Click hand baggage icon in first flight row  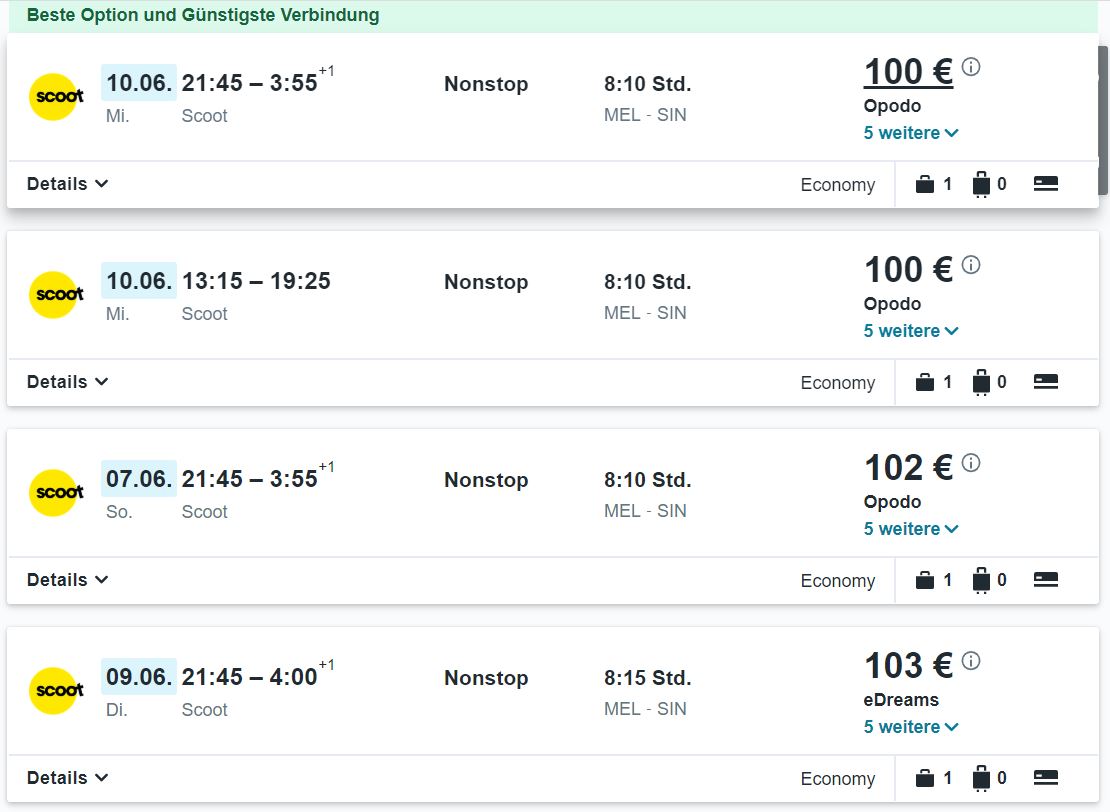[x=925, y=184]
